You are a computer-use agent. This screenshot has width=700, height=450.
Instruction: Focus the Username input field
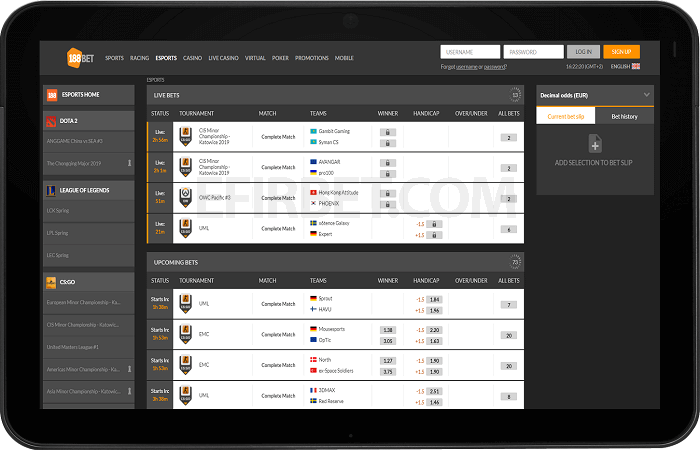click(x=470, y=52)
